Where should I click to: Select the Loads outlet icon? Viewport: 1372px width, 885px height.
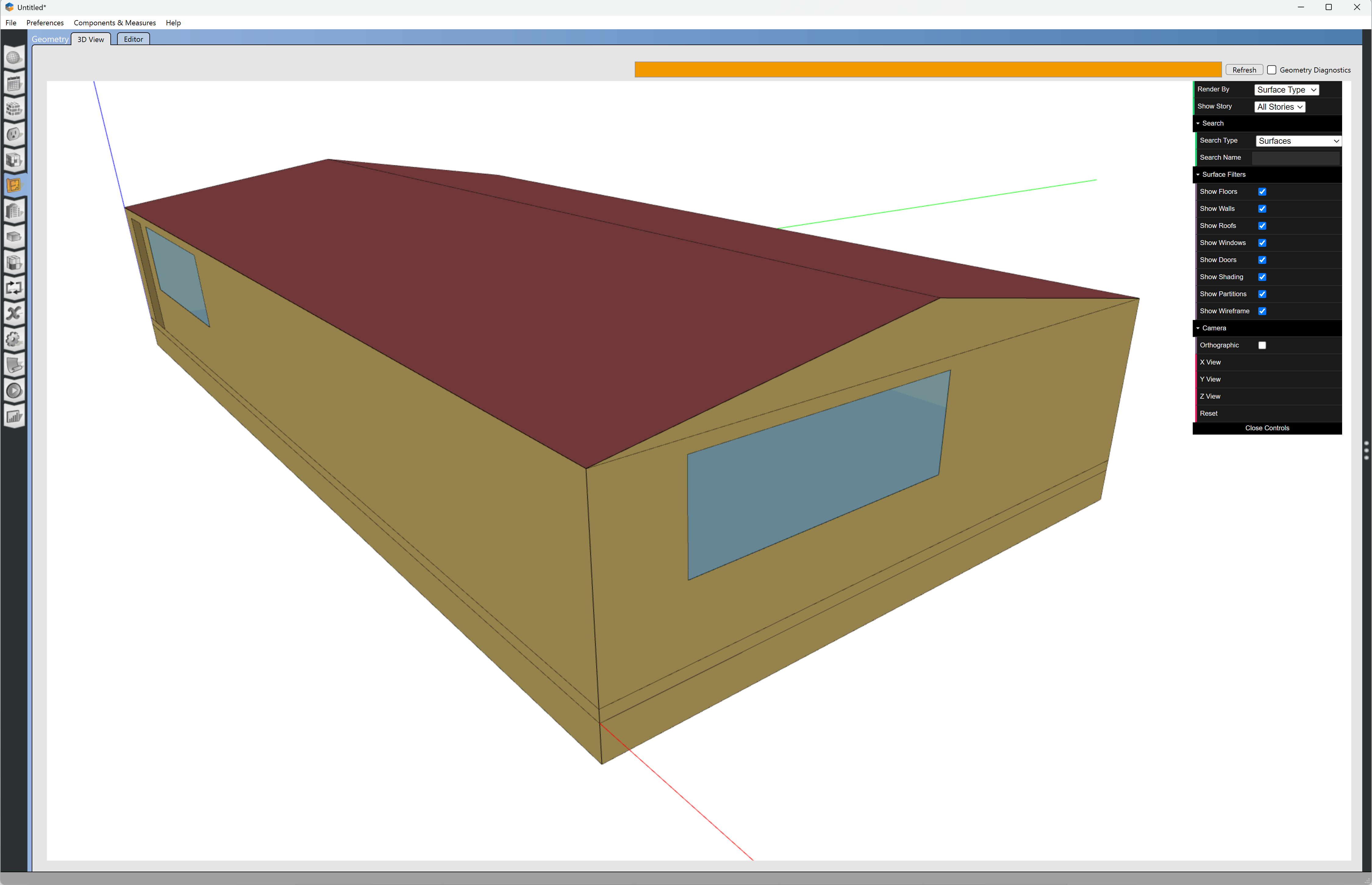click(x=14, y=134)
